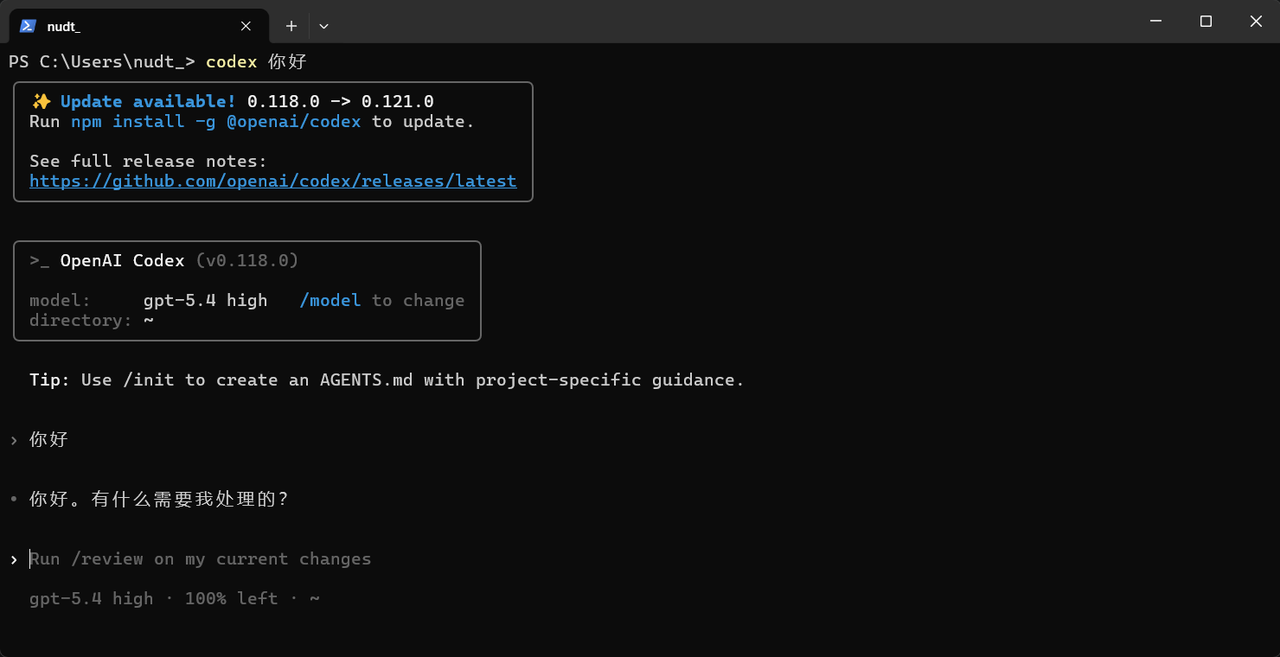
Task: Close the nudt_ terminal tab
Action: [246, 26]
